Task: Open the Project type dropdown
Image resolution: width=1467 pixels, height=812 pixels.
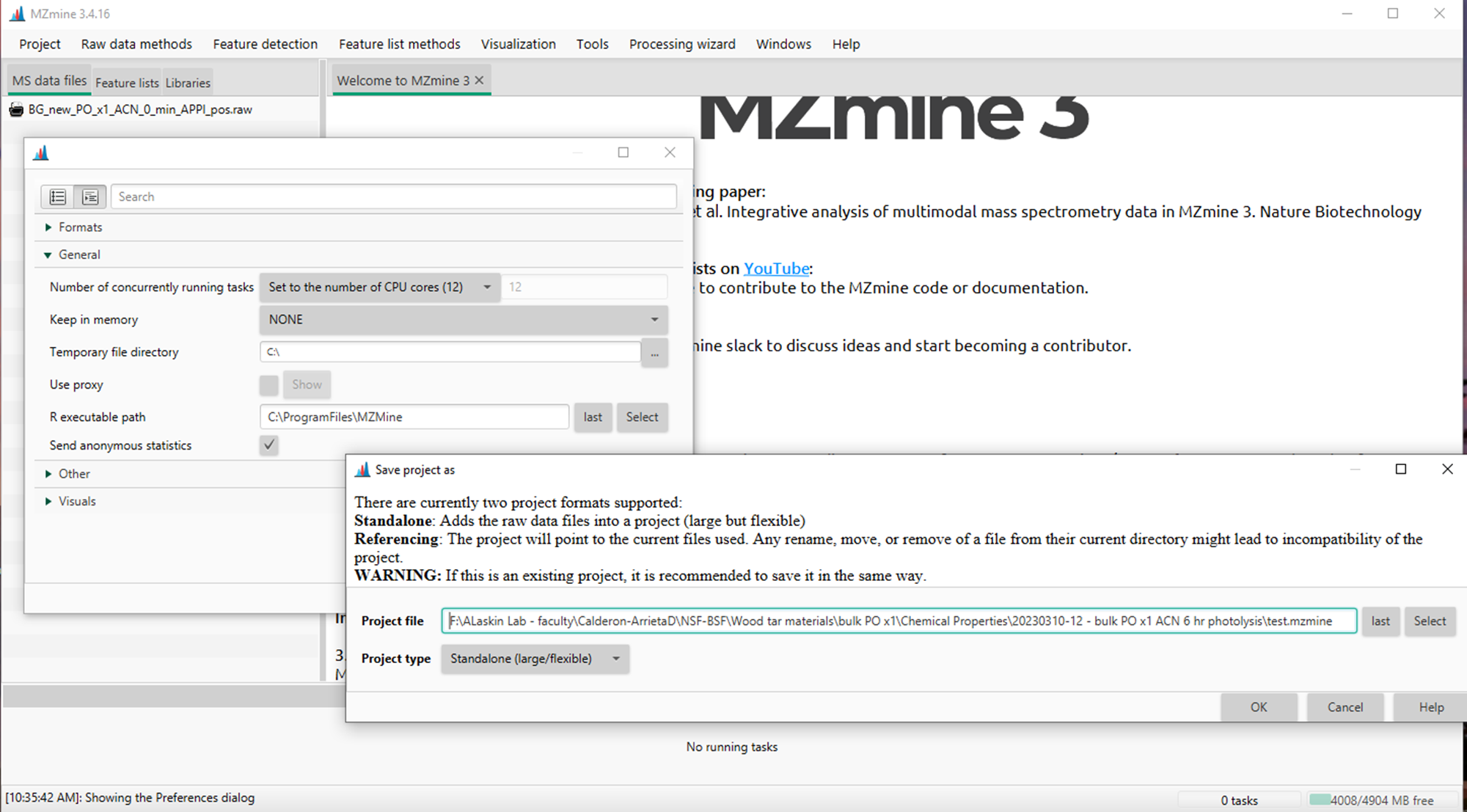Action: click(x=616, y=659)
